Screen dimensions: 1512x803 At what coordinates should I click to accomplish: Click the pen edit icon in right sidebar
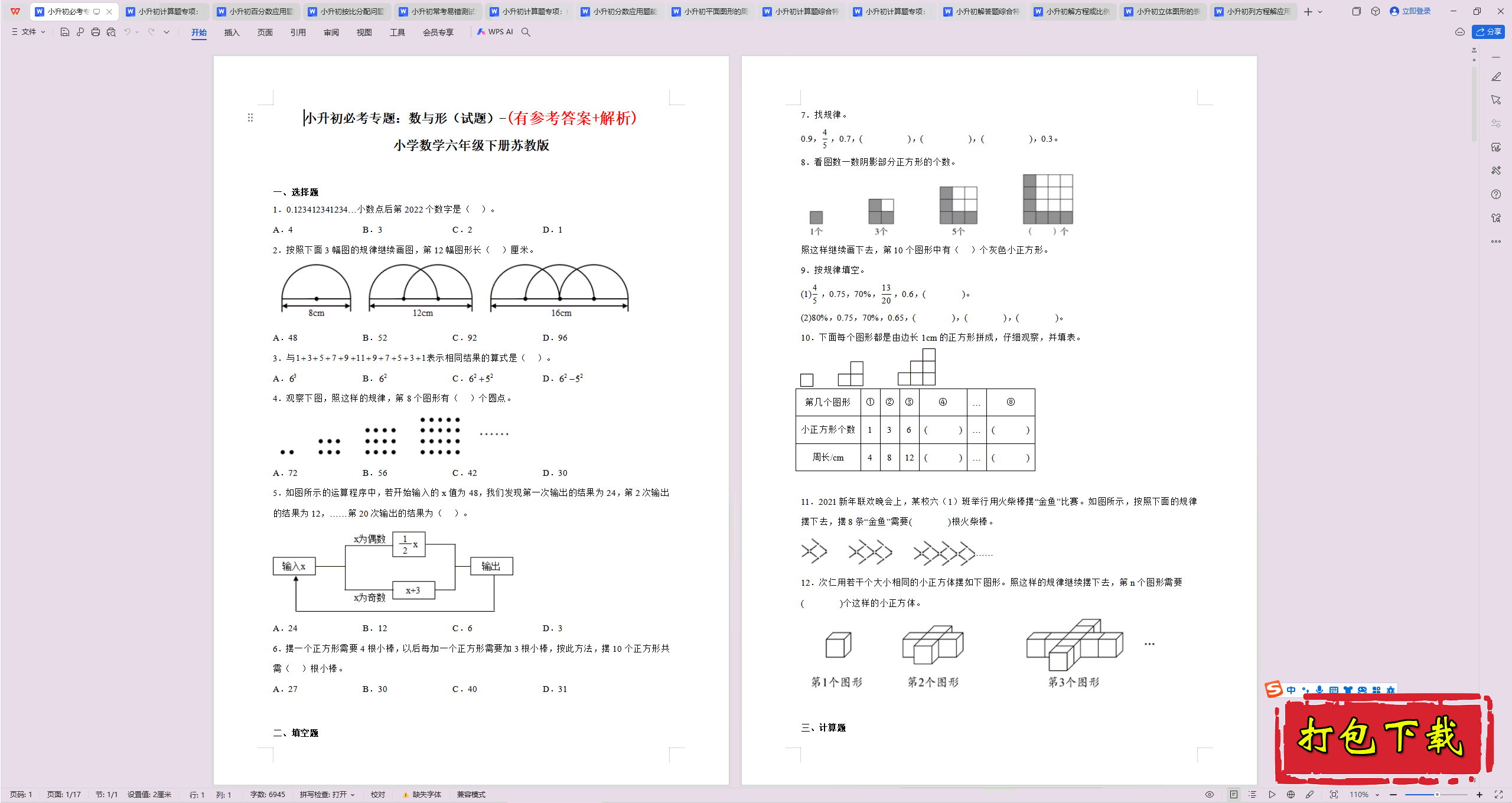tap(1495, 77)
